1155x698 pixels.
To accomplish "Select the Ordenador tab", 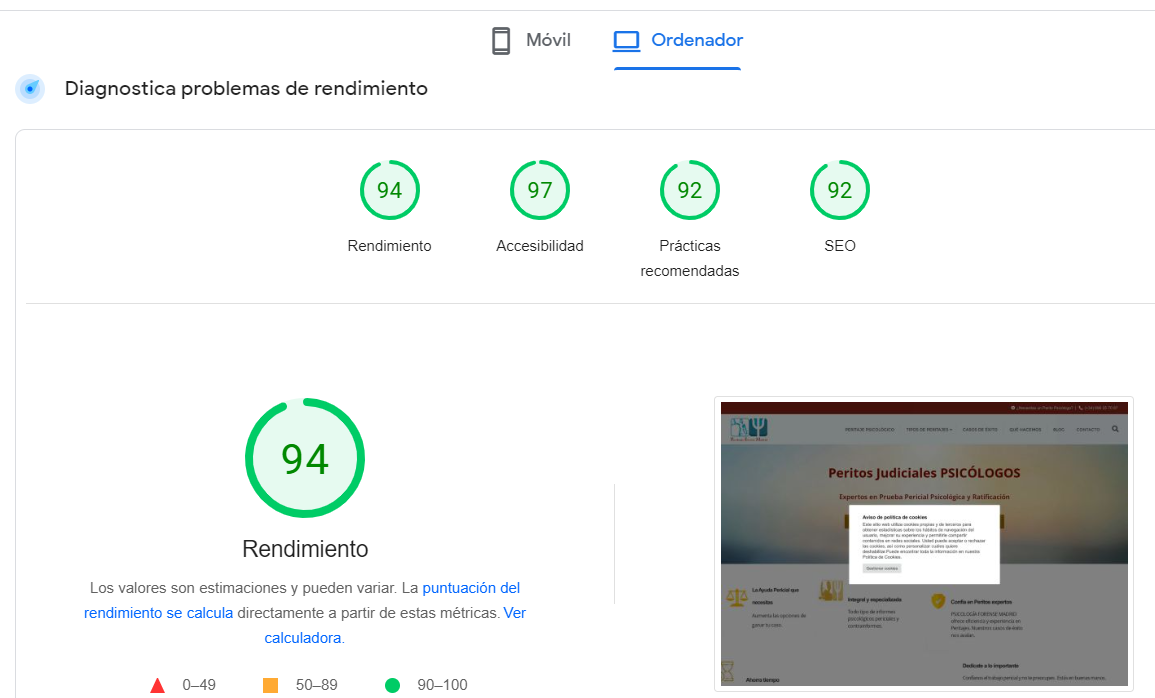I will click(x=678, y=40).
